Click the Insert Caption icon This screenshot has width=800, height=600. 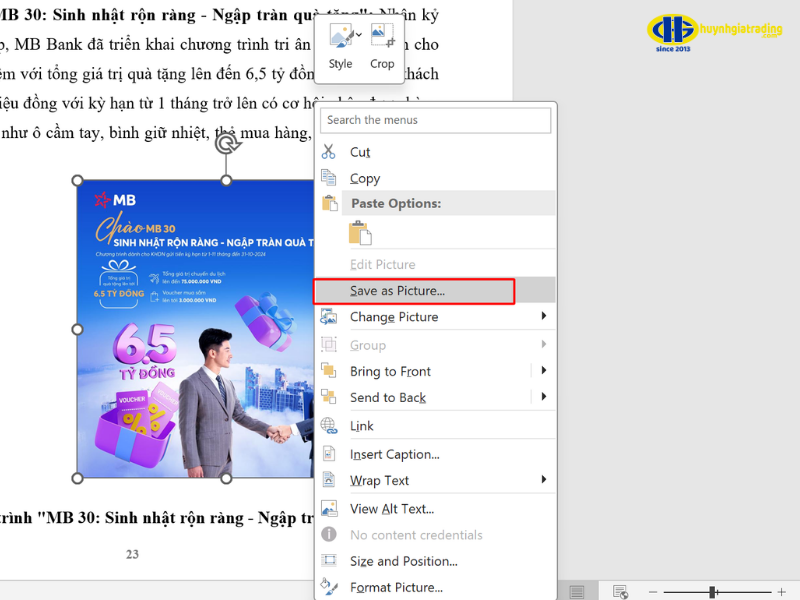pyautogui.click(x=329, y=454)
